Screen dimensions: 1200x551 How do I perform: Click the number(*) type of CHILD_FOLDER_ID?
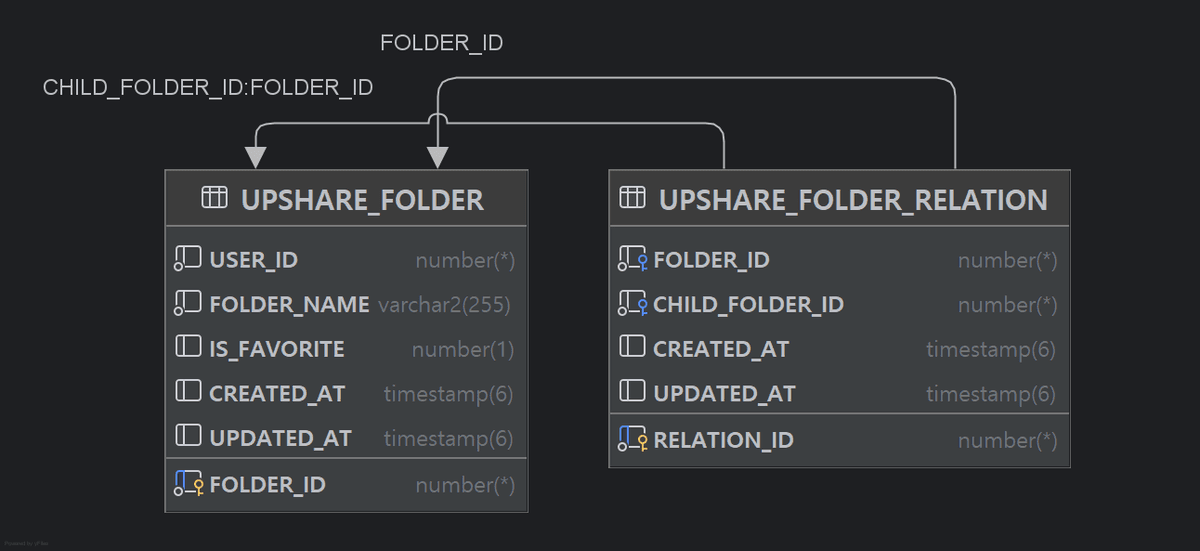[x=1008, y=305]
